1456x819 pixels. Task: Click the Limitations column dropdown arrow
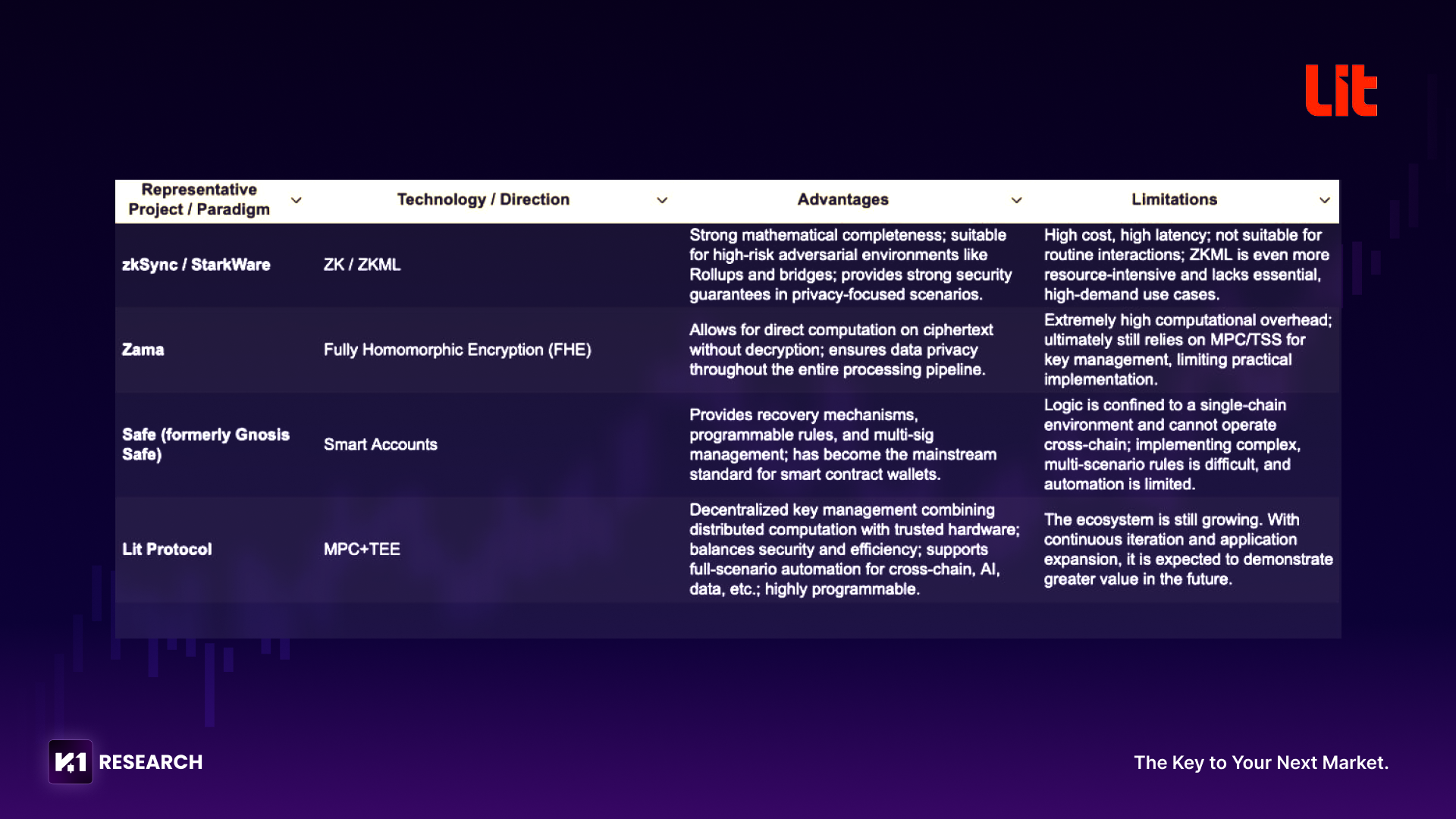pos(1325,200)
